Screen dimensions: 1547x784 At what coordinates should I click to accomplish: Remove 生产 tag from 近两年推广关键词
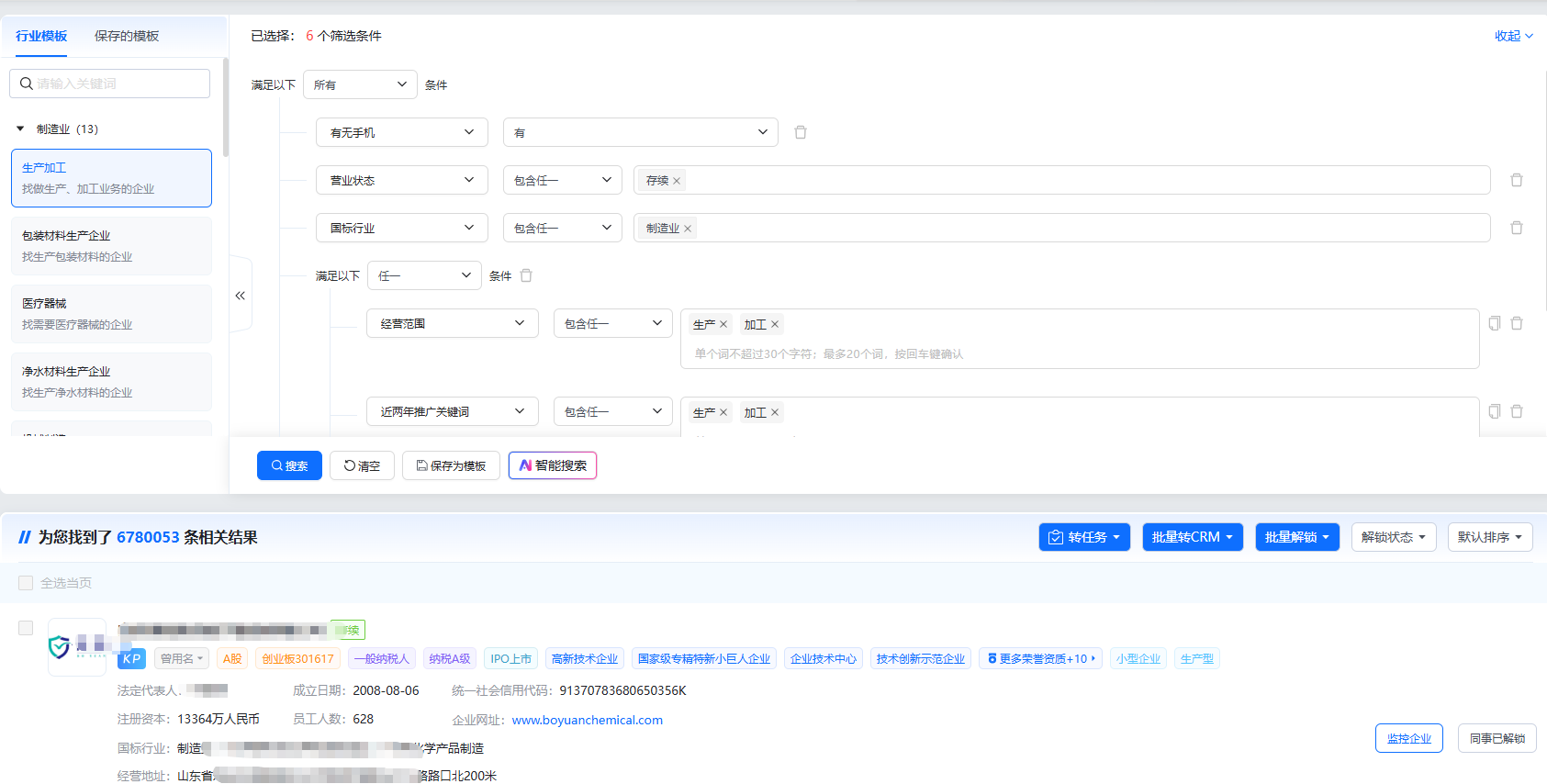tap(723, 412)
